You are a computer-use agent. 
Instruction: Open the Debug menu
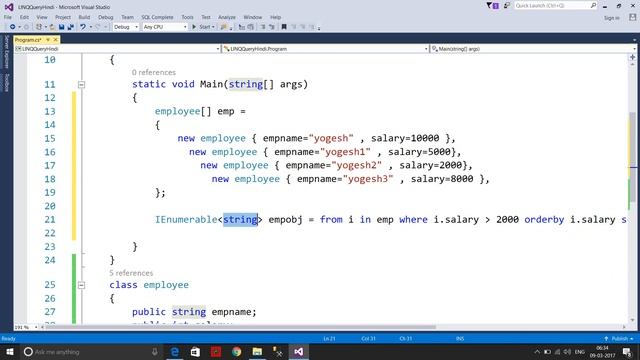tap(105, 17)
